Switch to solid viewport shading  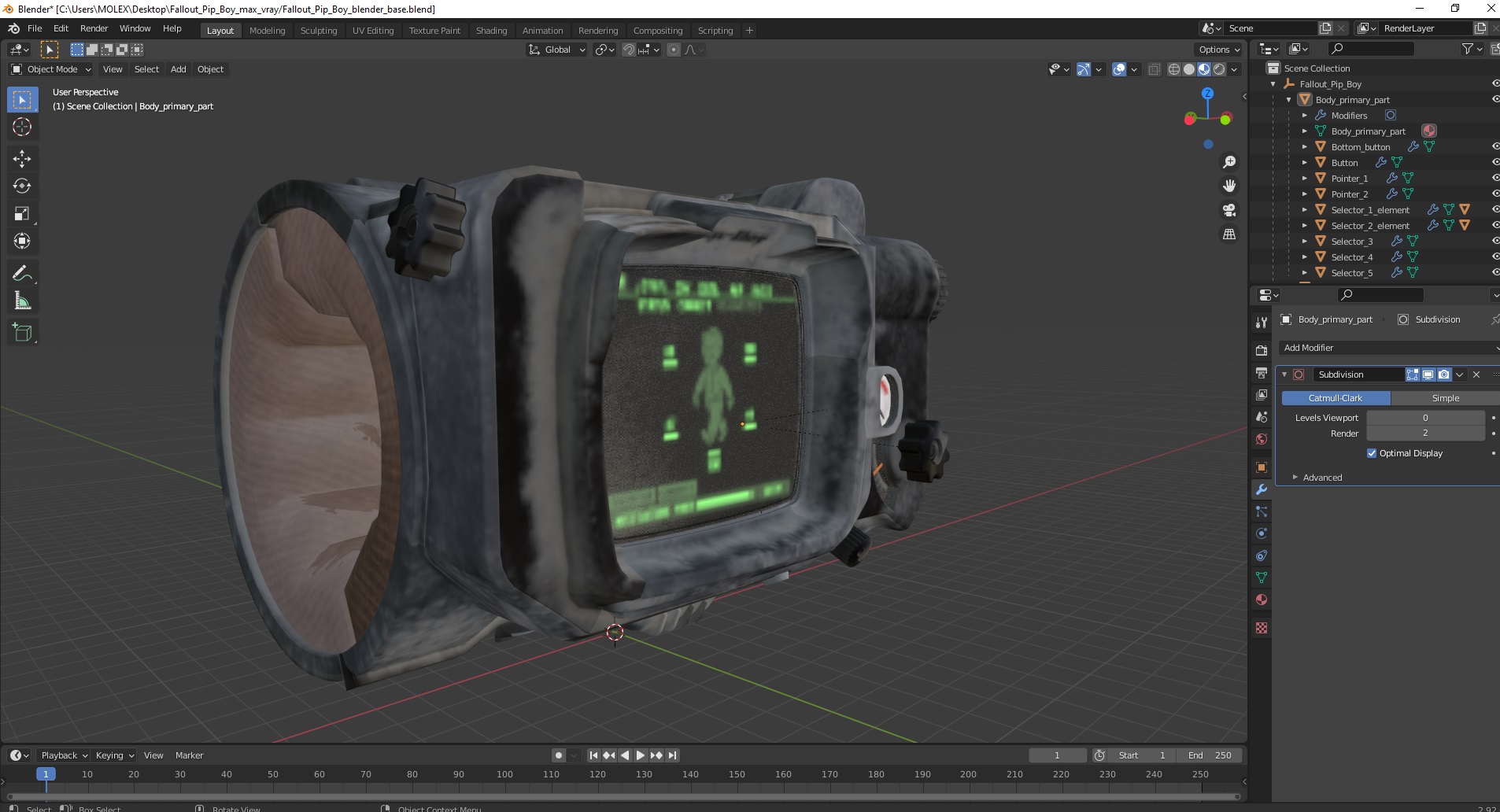coord(1189,69)
